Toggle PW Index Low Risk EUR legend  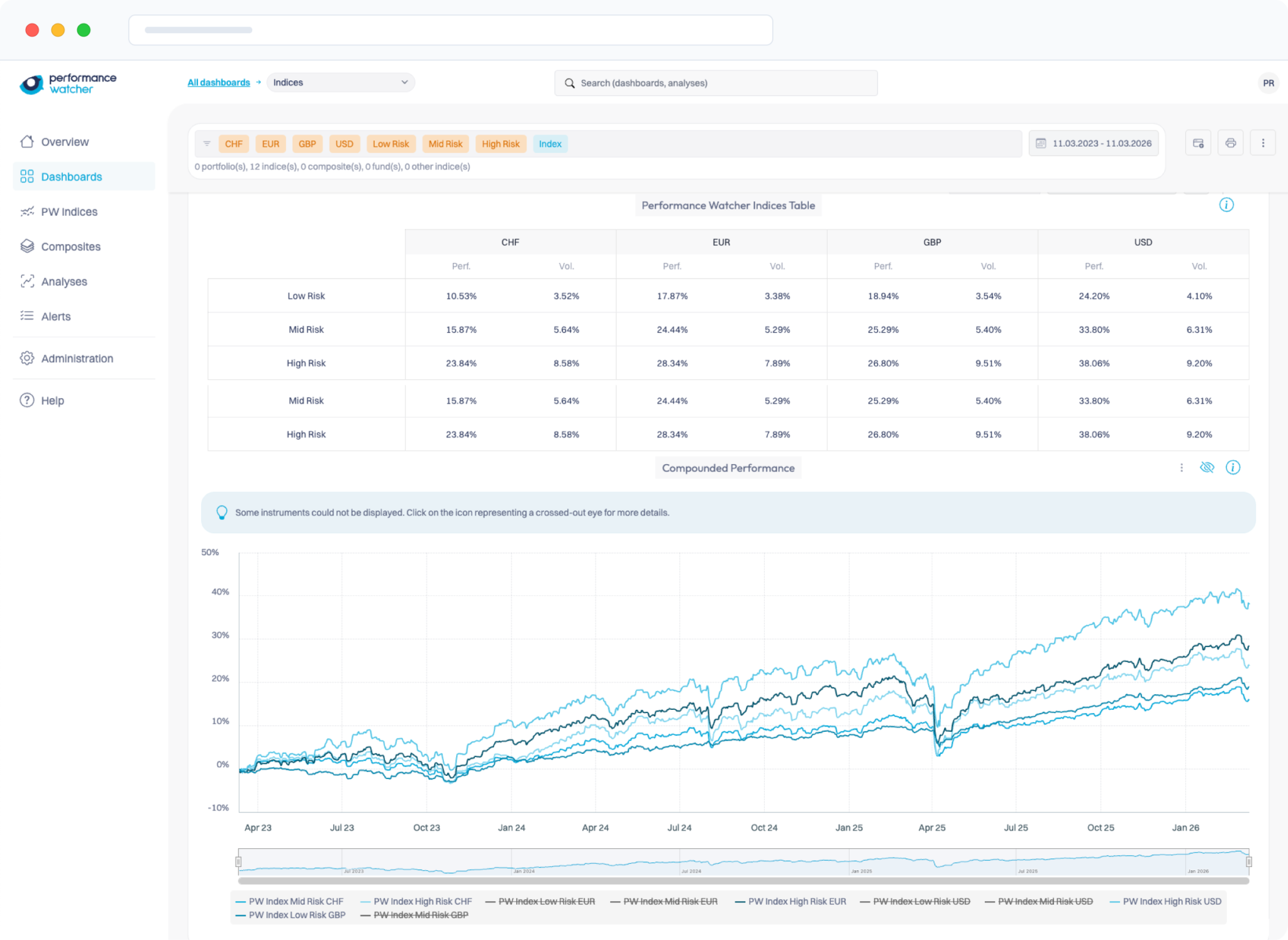coord(546,901)
